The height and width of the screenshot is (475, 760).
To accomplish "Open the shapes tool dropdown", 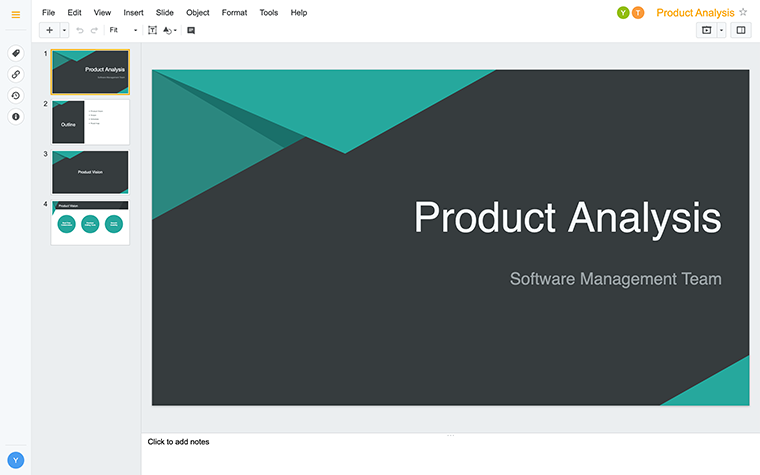I will 170,31.
